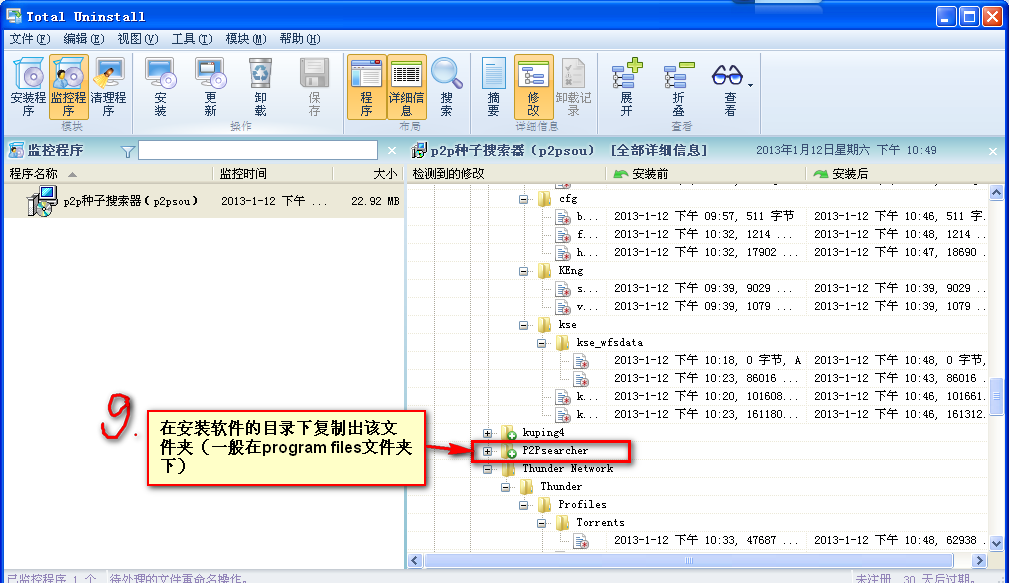Open the 卸载记录 uninstall log view
1009x583 pixels.
click(x=573, y=87)
